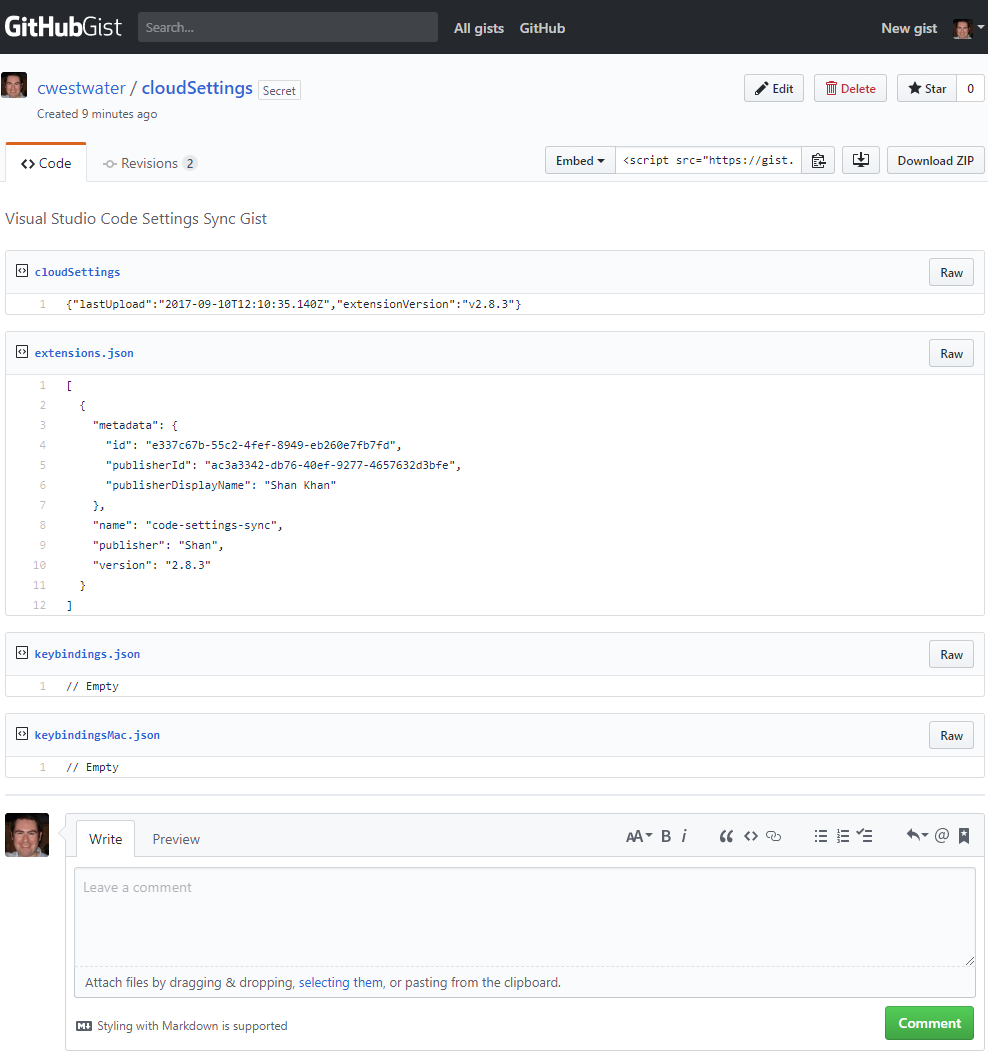Switch to the Code tab
The height and width of the screenshot is (1053, 988).
pyautogui.click(x=46, y=163)
